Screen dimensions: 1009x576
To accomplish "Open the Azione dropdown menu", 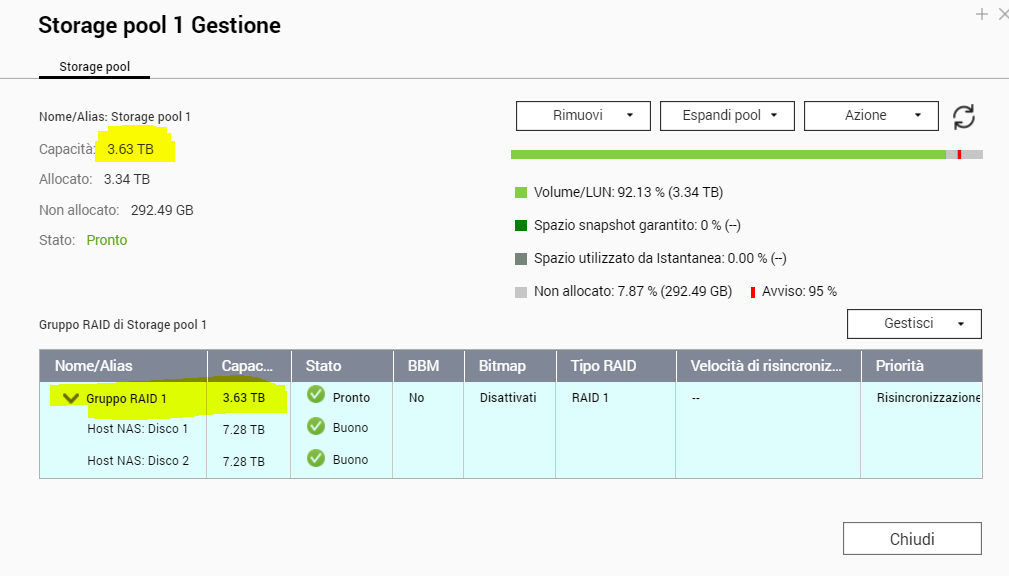I will 871,116.
